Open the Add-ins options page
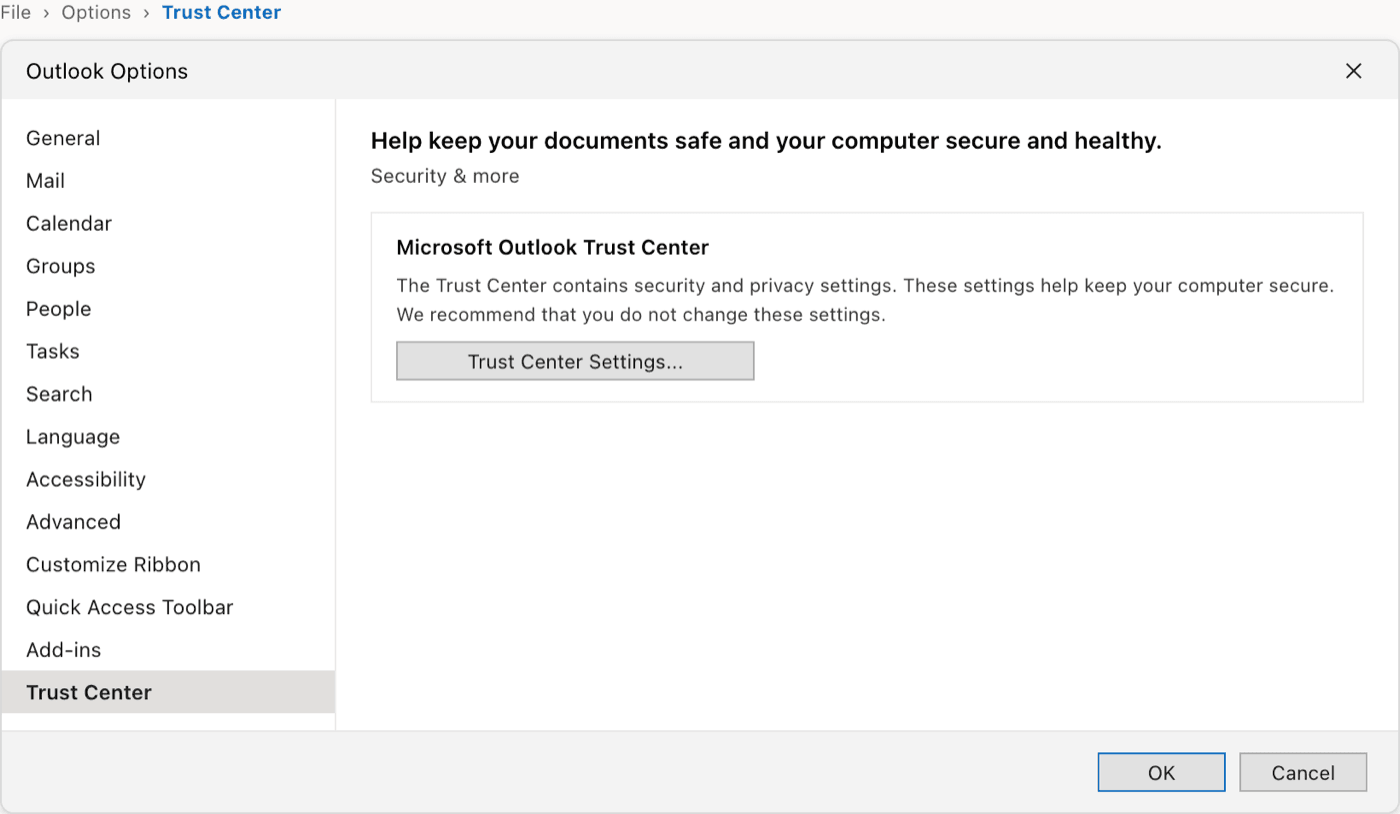 168,650
